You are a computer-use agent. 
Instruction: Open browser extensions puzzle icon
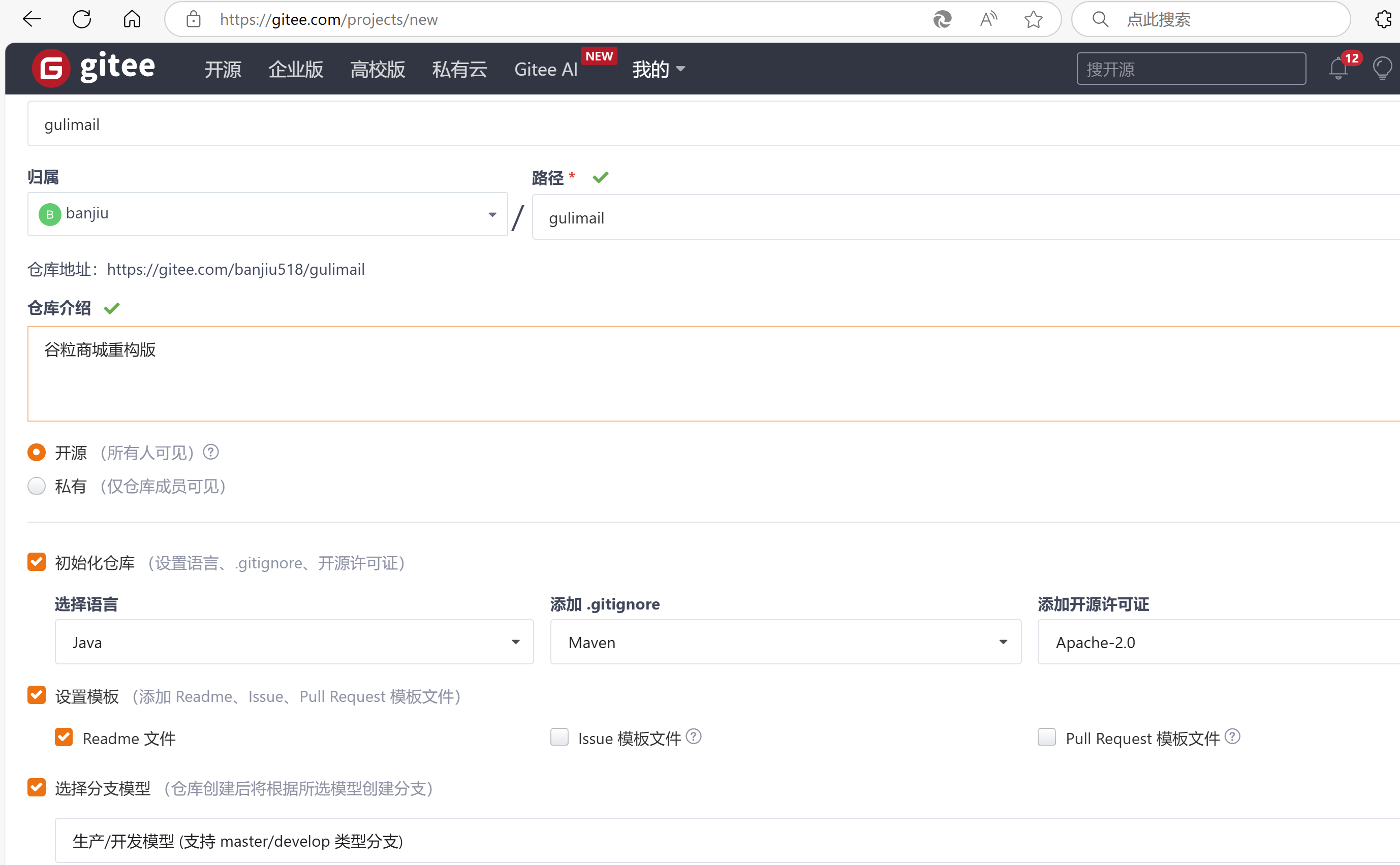point(1383,19)
